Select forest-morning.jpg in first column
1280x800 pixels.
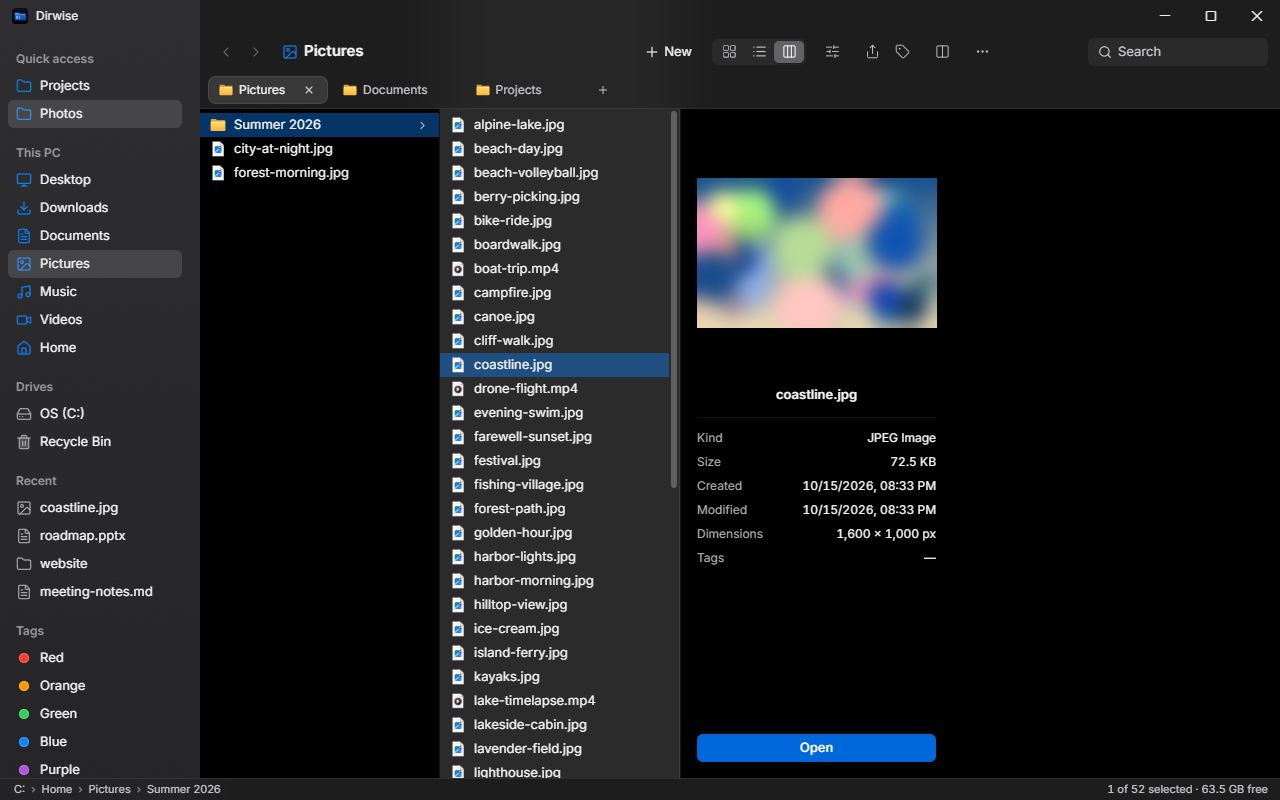pyautogui.click(x=319, y=173)
